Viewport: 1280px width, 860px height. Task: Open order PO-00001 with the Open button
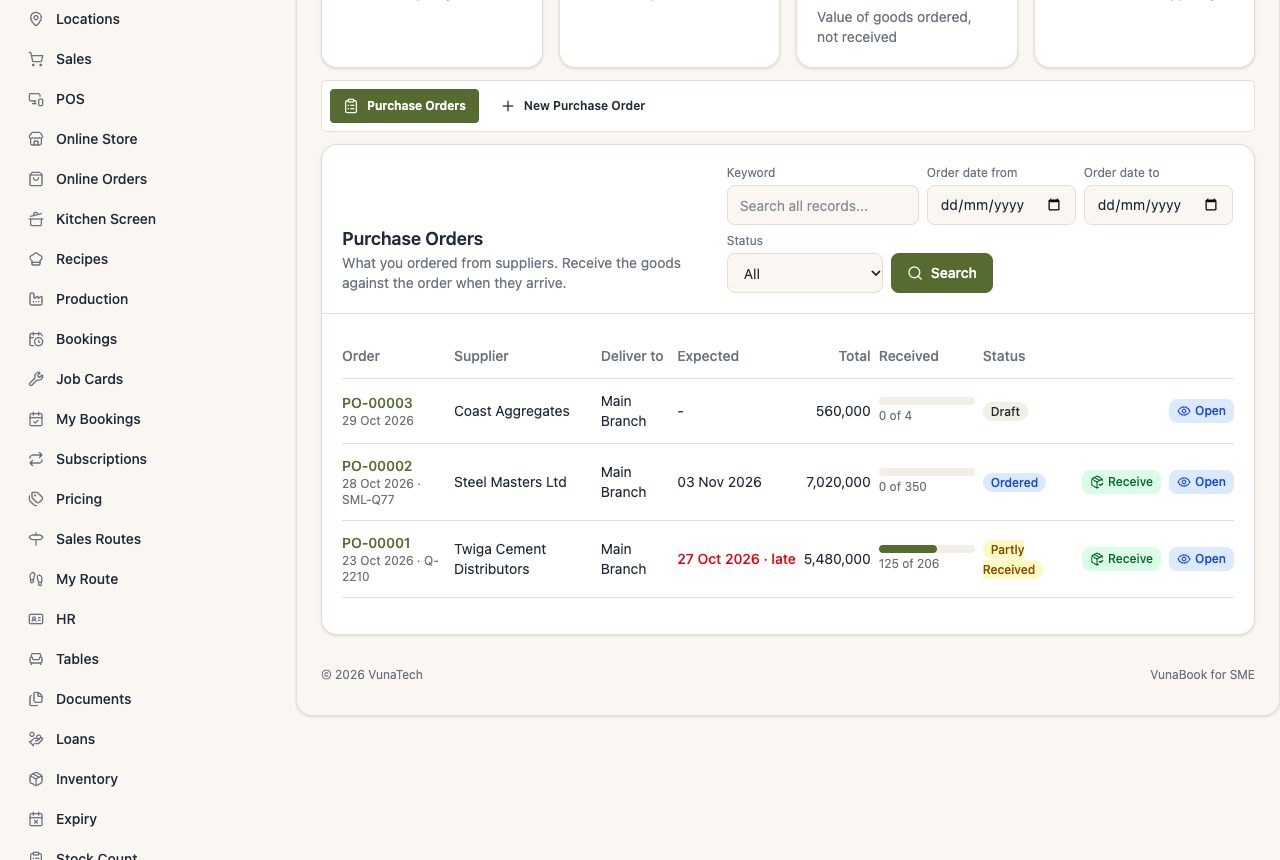tap(1201, 559)
